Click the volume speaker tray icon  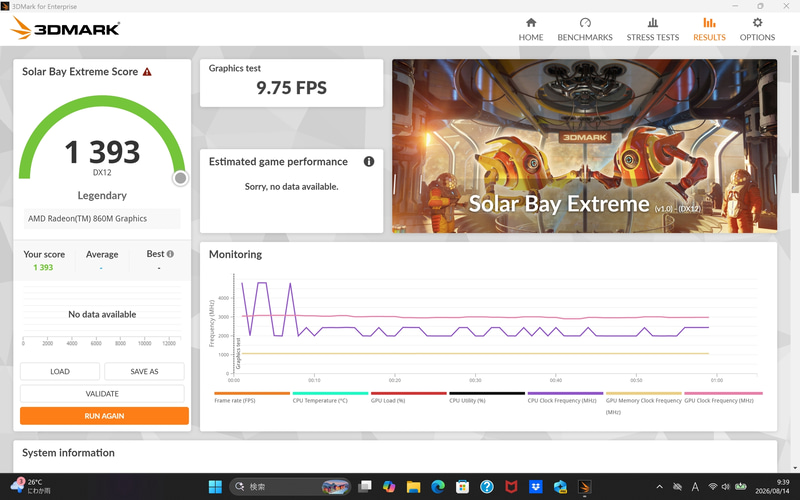coord(726,487)
